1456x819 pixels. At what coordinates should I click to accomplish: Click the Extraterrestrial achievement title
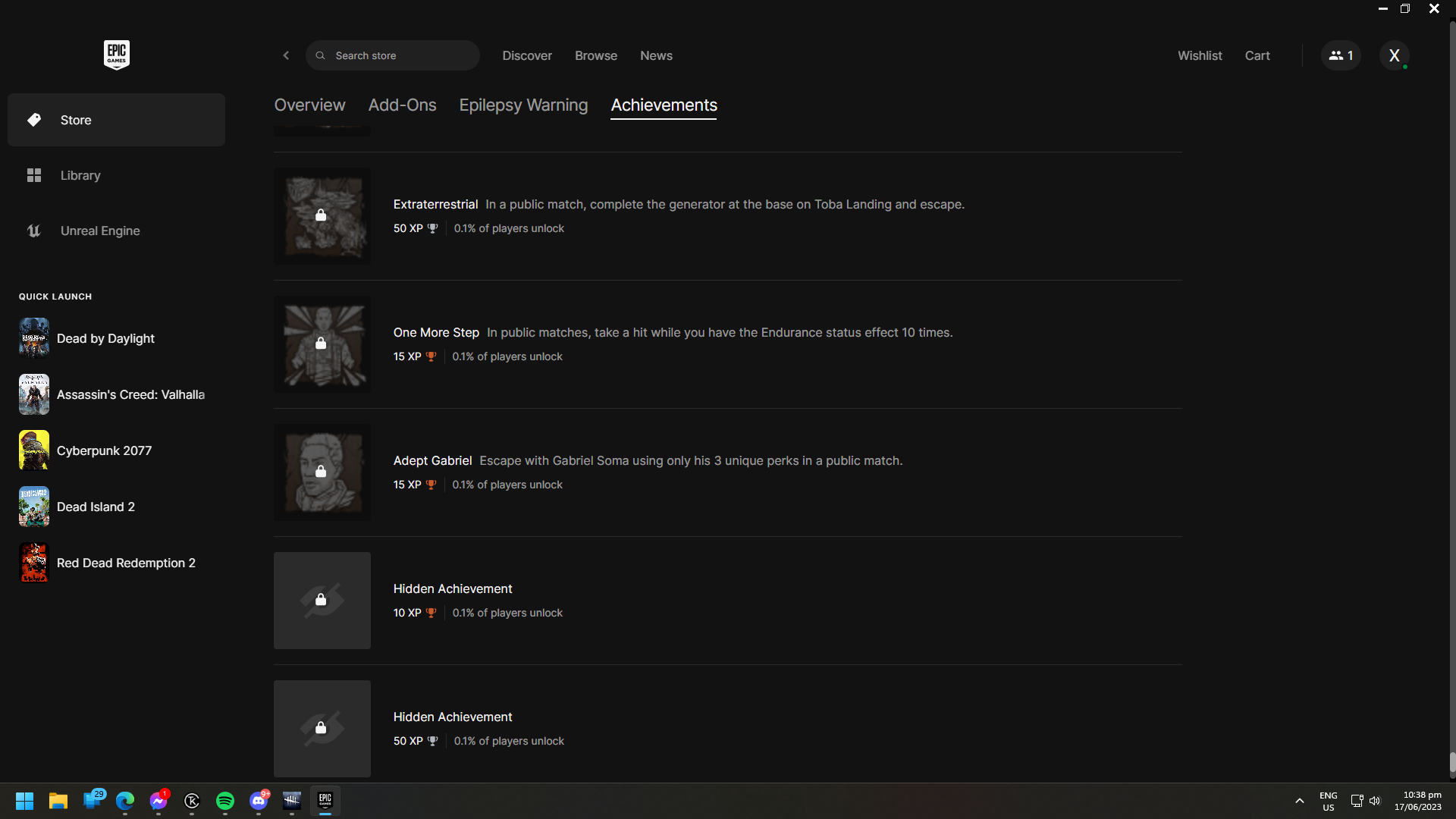[x=435, y=204]
